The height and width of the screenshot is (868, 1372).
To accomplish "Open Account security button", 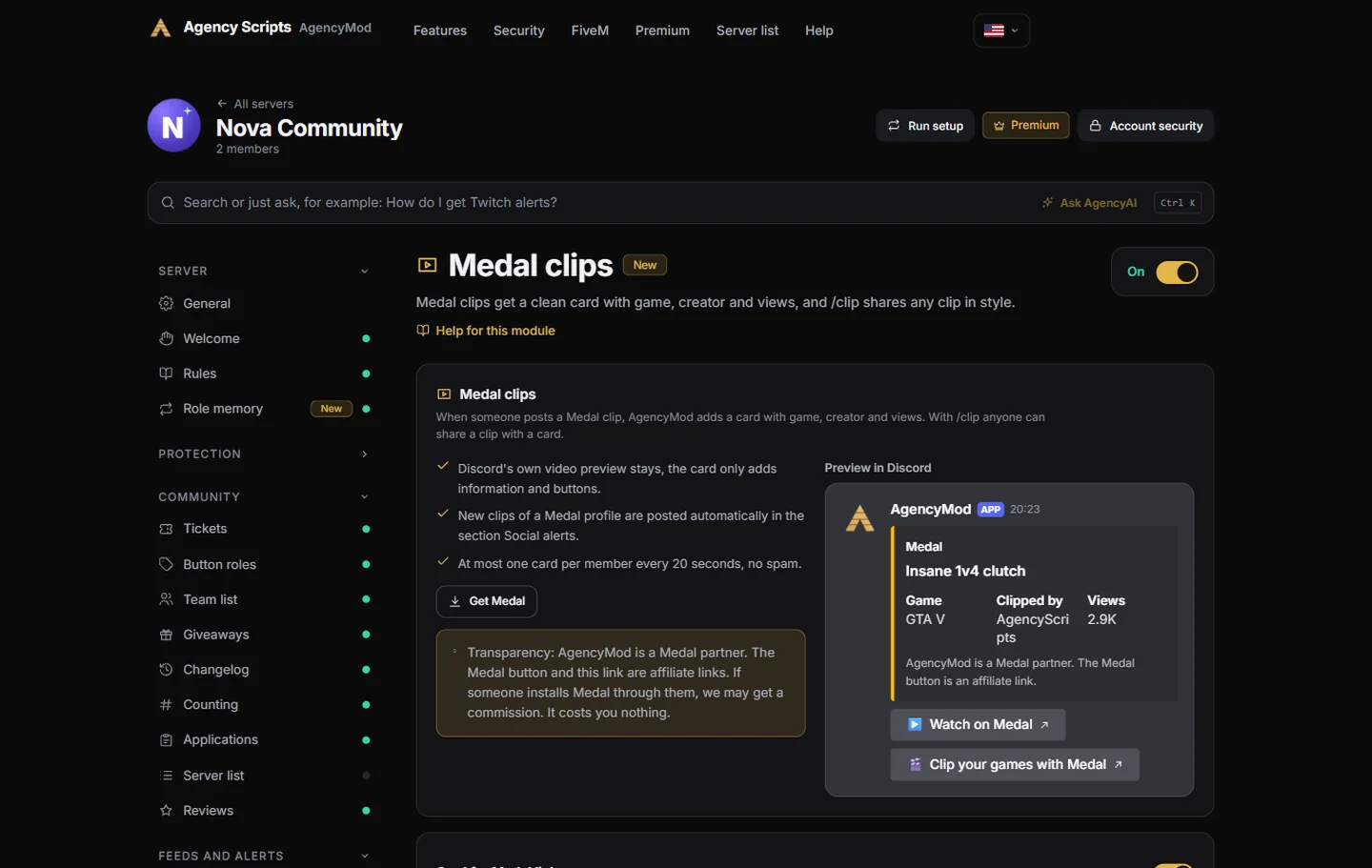I will coord(1145,126).
